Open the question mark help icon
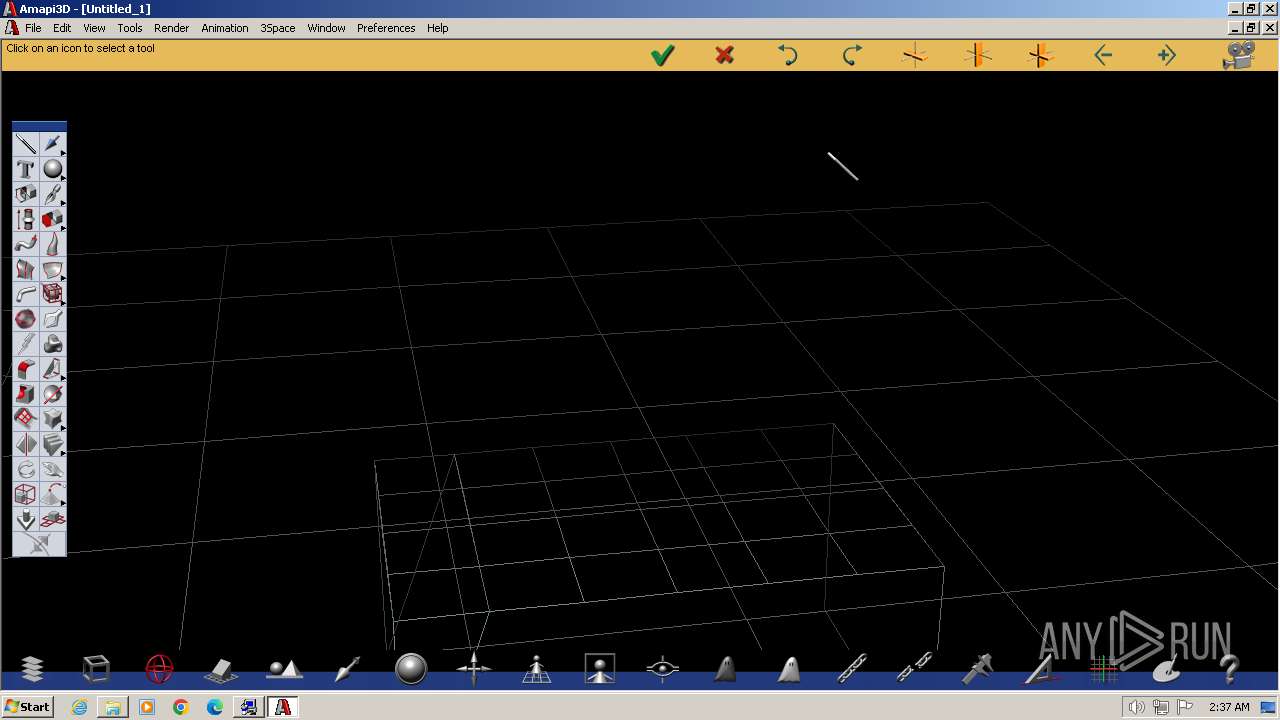This screenshot has height=720, width=1280. pyautogui.click(x=1230, y=669)
